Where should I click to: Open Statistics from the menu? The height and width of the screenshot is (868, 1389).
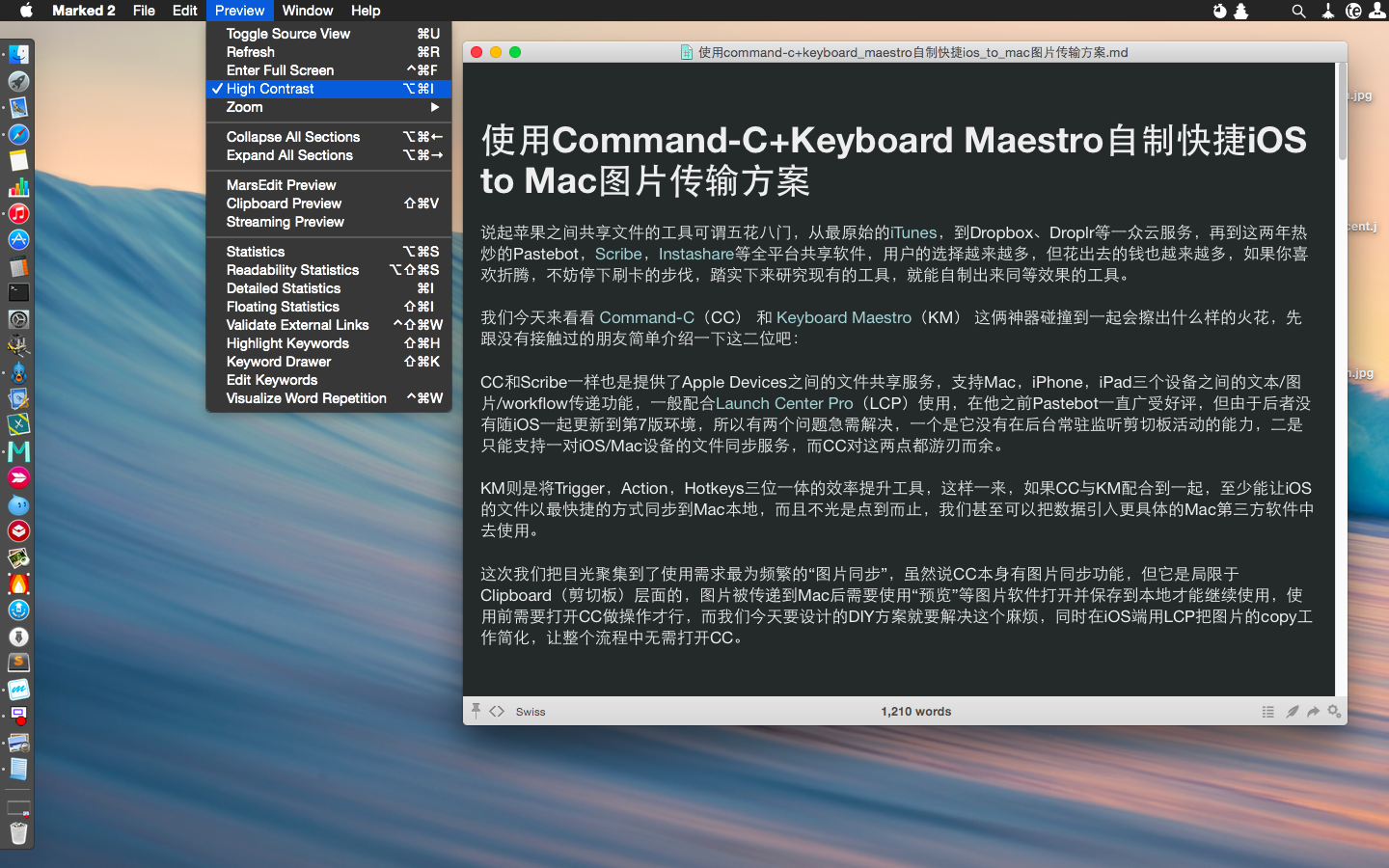pyautogui.click(x=329, y=252)
